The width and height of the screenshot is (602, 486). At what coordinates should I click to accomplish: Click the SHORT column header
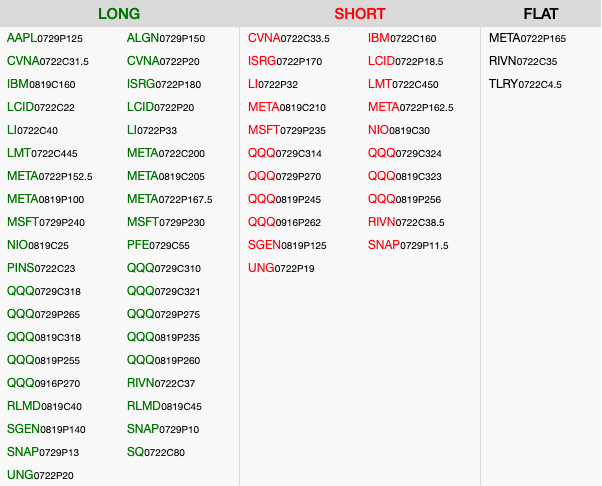click(360, 14)
